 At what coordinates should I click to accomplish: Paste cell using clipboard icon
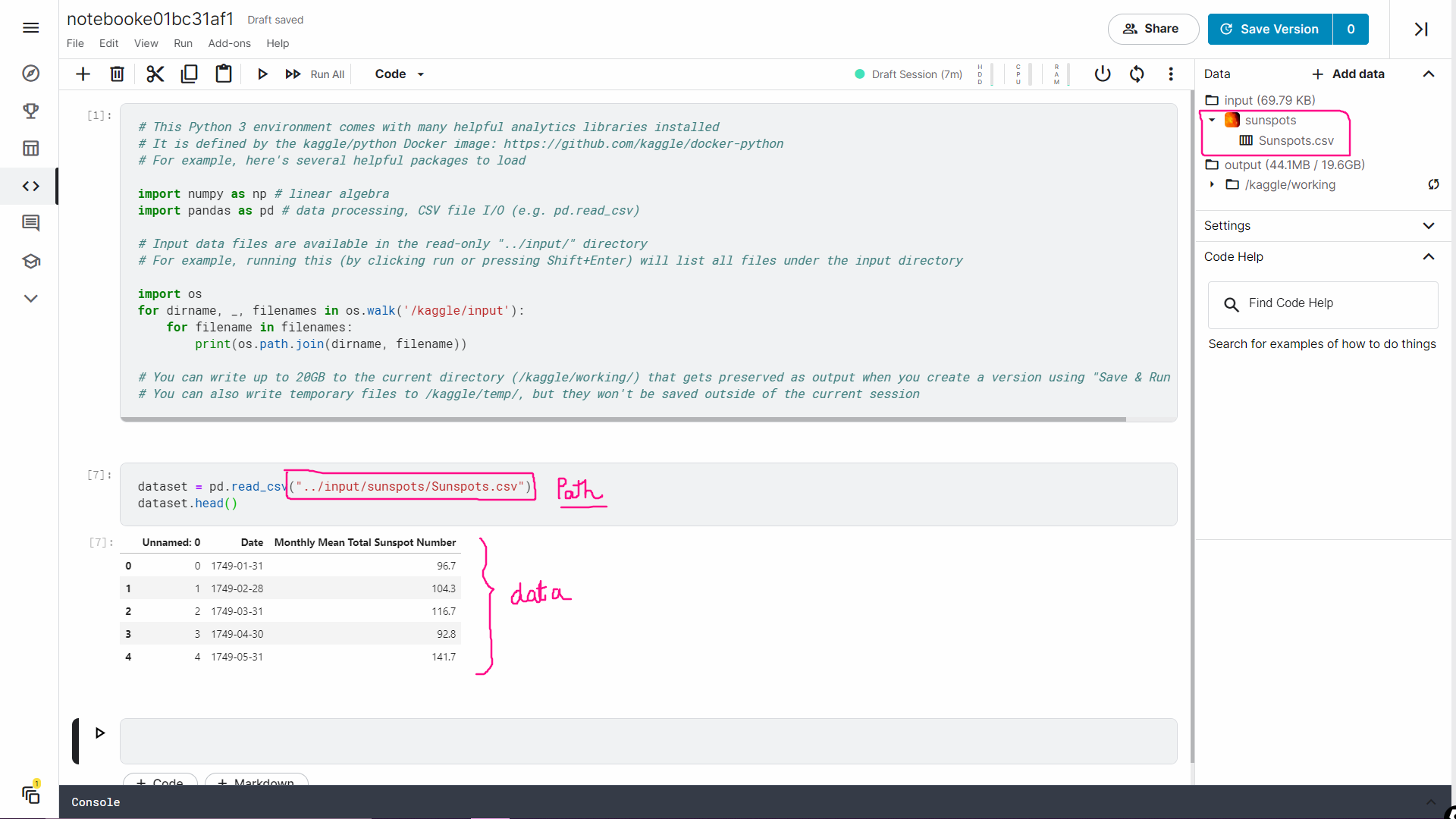(223, 74)
